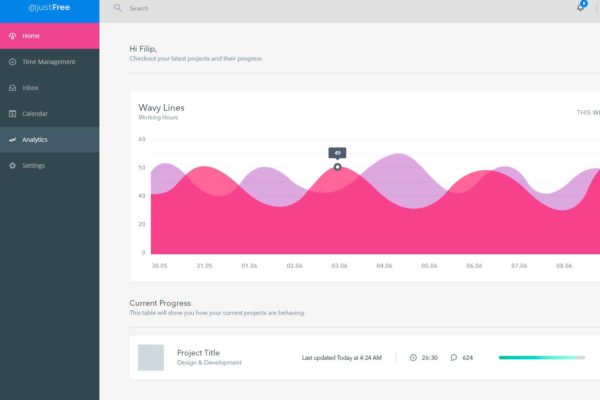The image size is (600, 400).
Task: Open the Project Title link
Action: click(198, 353)
